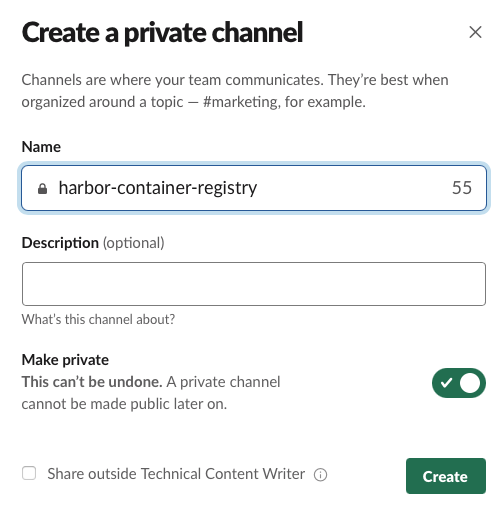
Task: Click the 'Create a private channel' heading
Action: pyautogui.click(x=162, y=33)
